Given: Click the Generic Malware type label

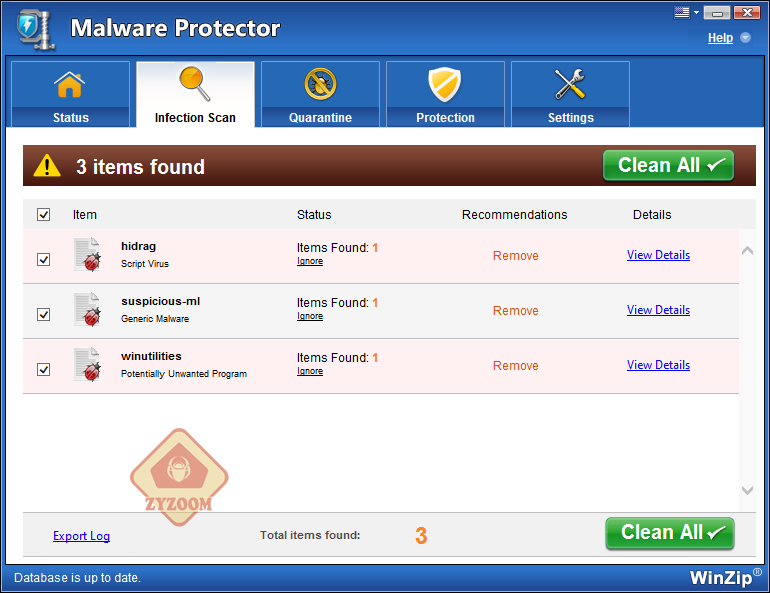Looking at the screenshot, I should (155, 319).
